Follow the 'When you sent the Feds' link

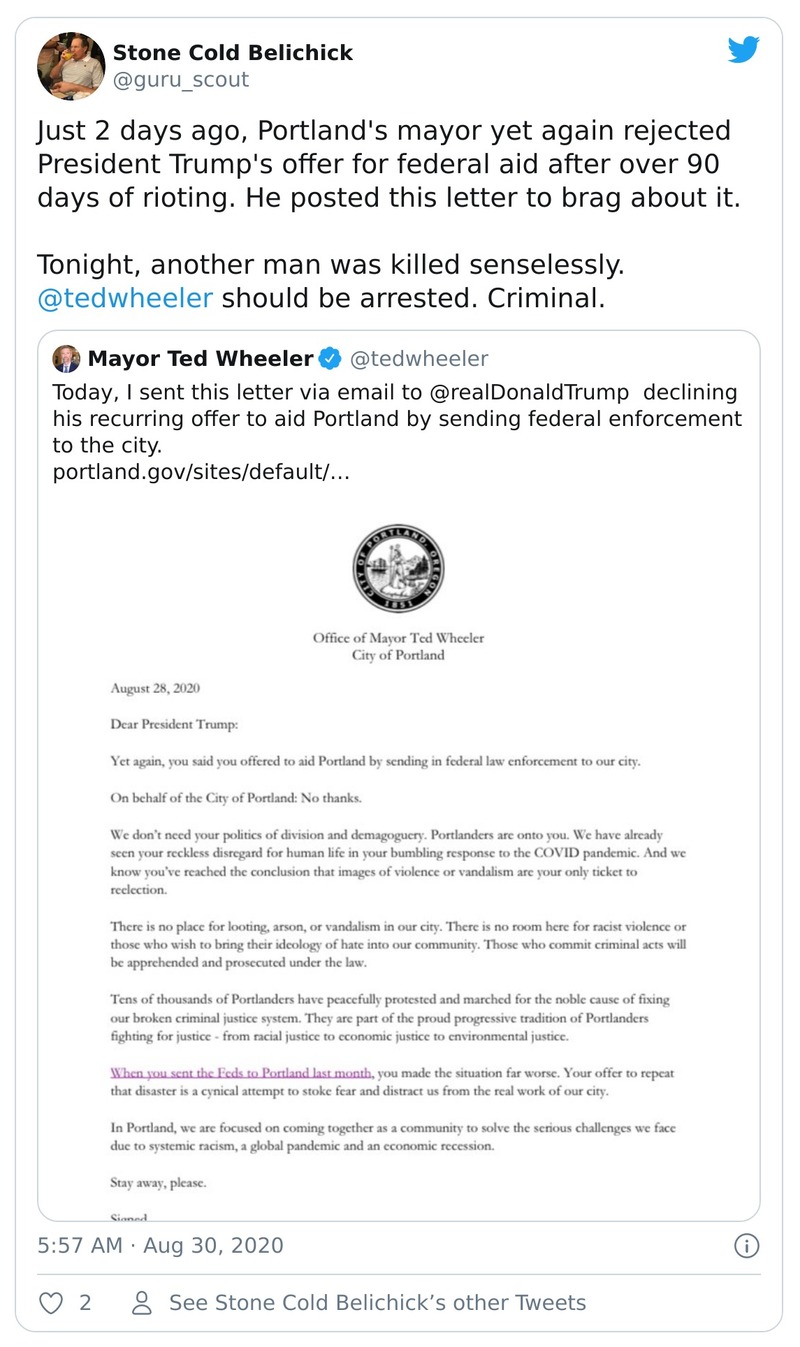tap(241, 1072)
